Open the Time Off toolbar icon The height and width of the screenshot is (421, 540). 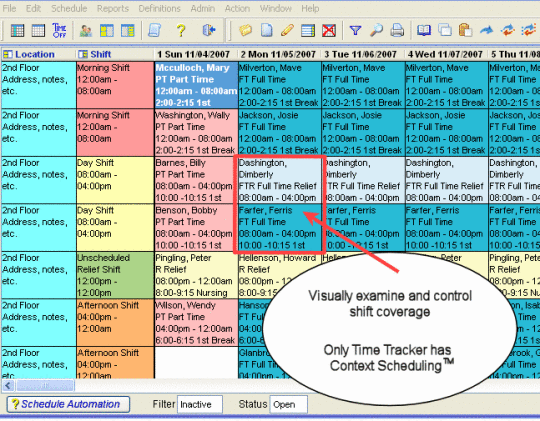tap(59, 30)
